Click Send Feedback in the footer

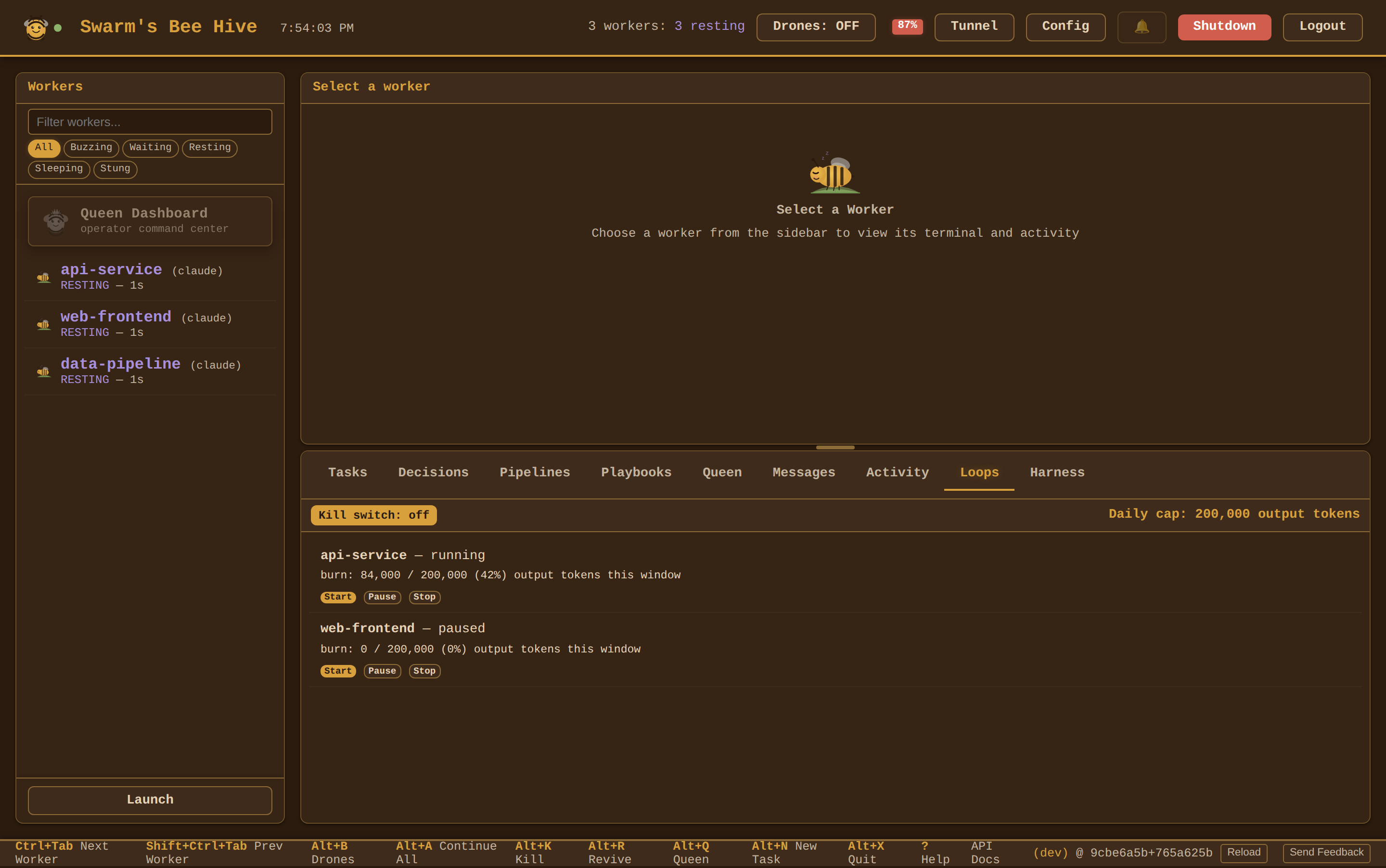click(x=1326, y=853)
